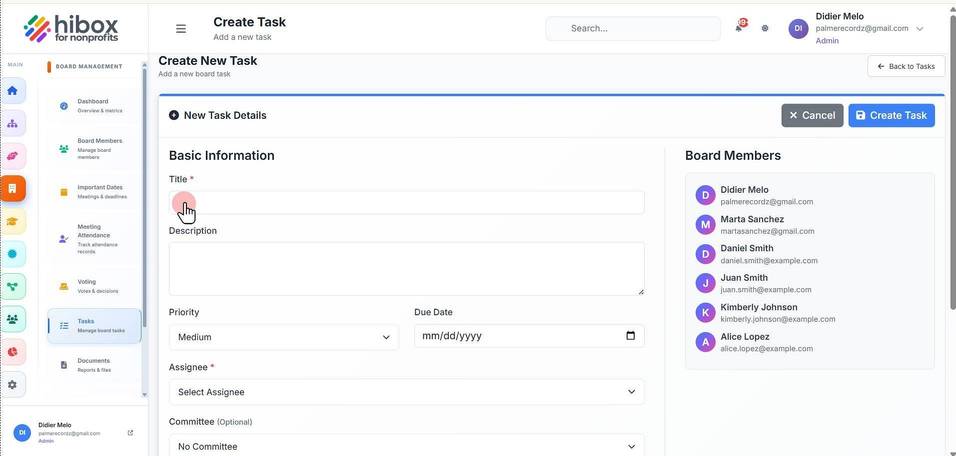Click alice.lopez@example.com in Board Members
This screenshot has width=956, height=456.
click(766, 349)
